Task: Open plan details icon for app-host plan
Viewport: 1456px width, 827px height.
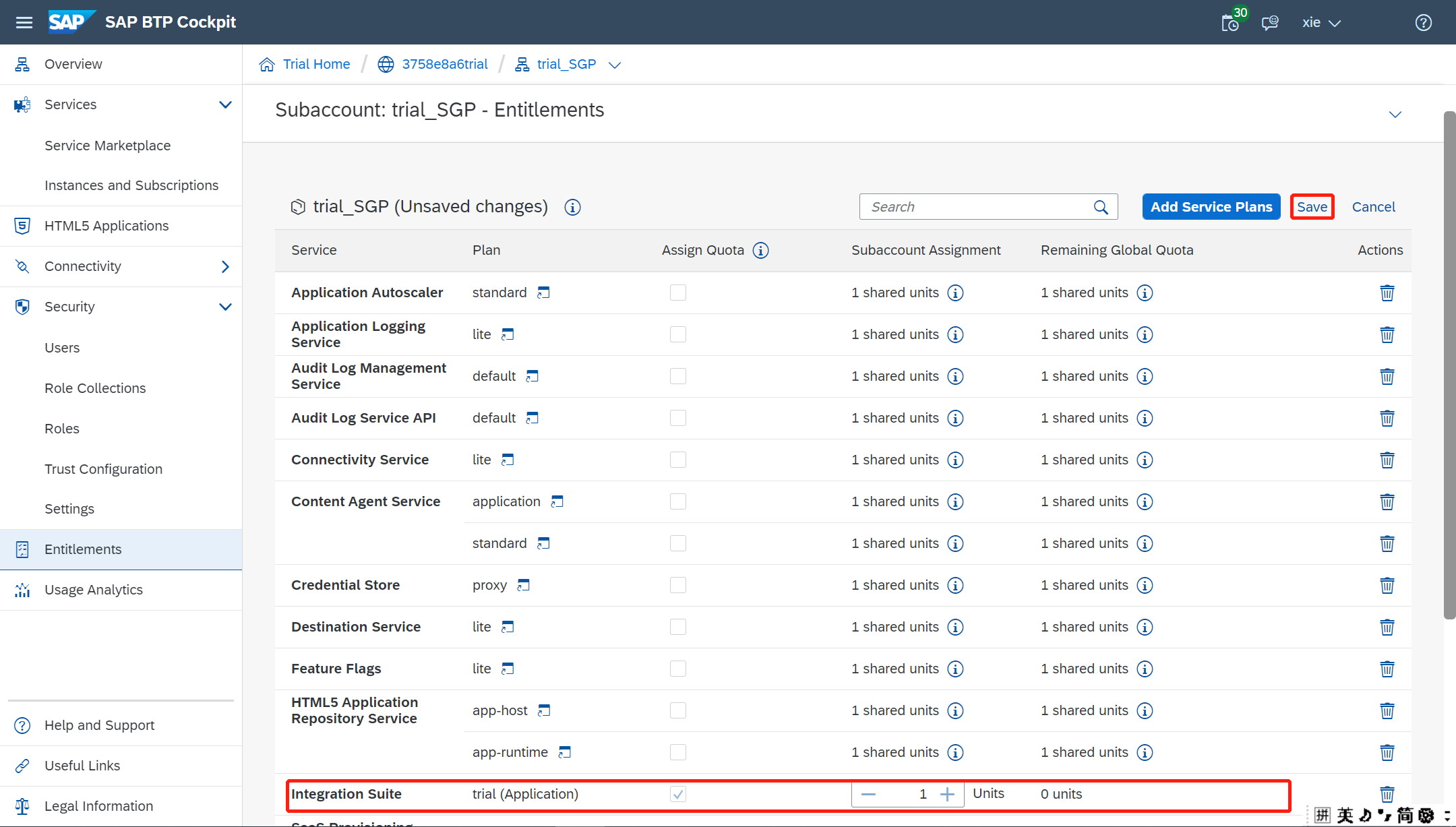Action: pyautogui.click(x=544, y=710)
